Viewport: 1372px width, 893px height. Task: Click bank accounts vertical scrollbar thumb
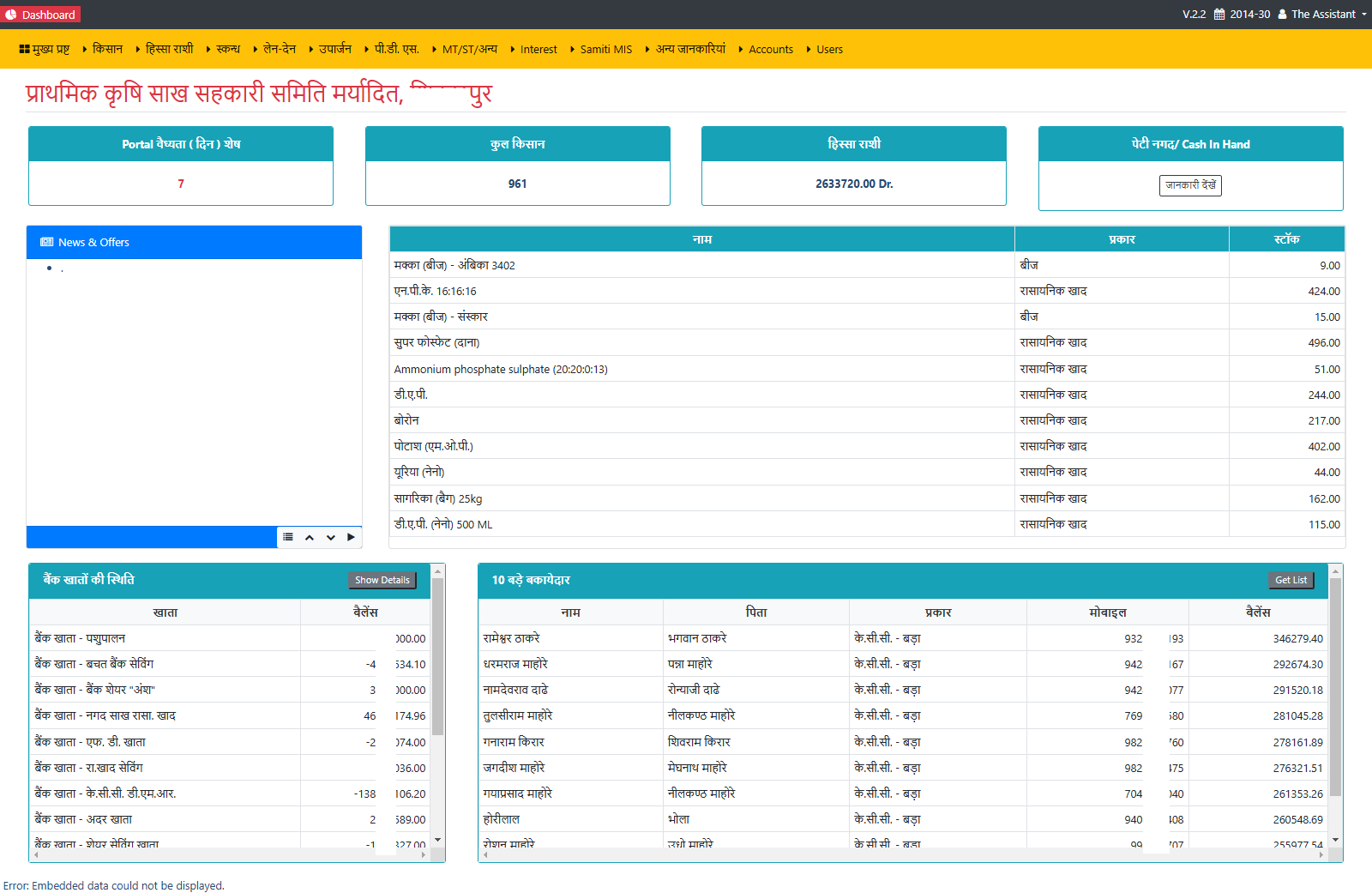437,656
